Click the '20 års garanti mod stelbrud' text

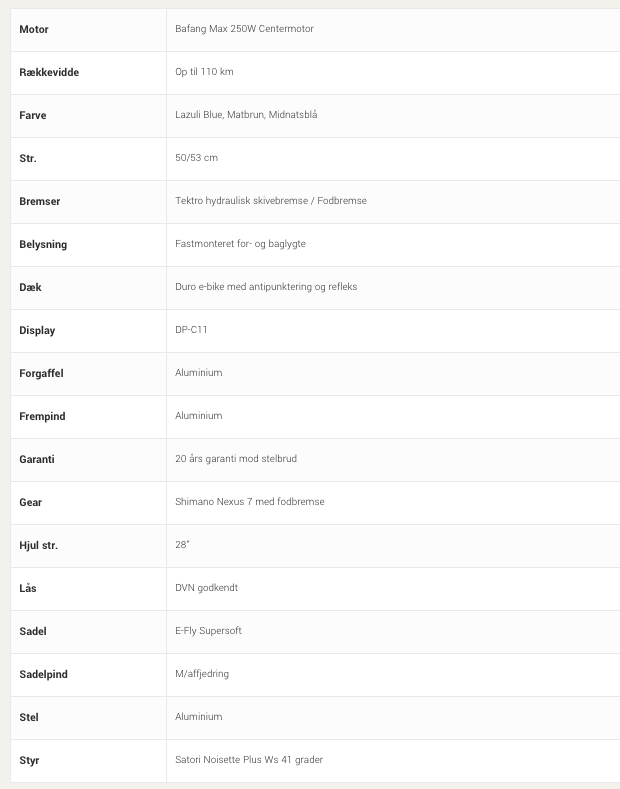pos(235,459)
